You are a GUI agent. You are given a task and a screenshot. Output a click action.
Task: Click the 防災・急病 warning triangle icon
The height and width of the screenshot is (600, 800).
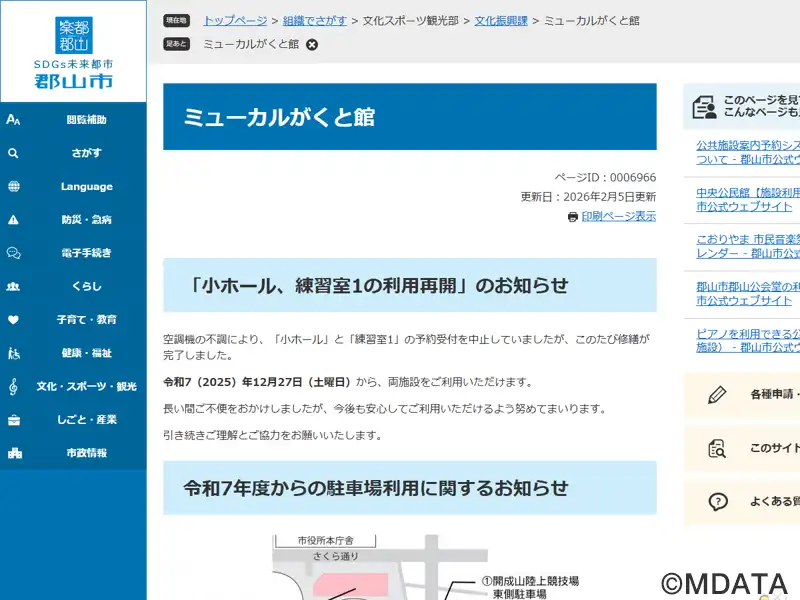(13, 219)
